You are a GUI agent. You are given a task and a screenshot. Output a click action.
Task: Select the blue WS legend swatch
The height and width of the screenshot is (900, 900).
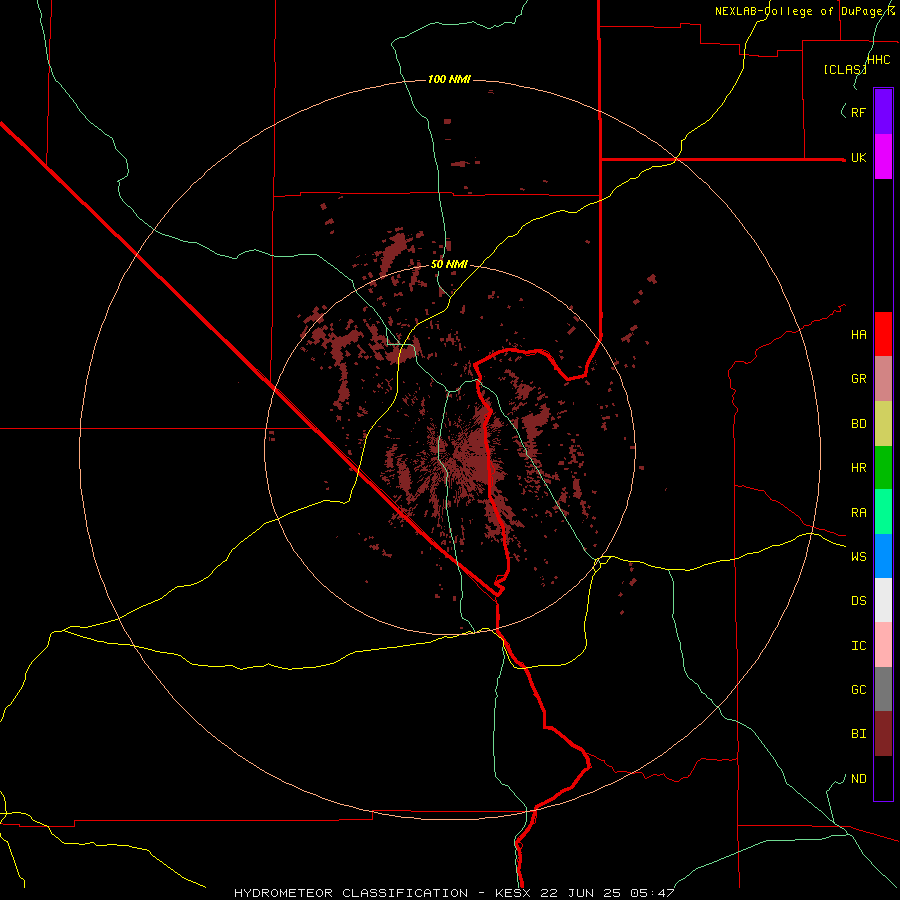(883, 556)
